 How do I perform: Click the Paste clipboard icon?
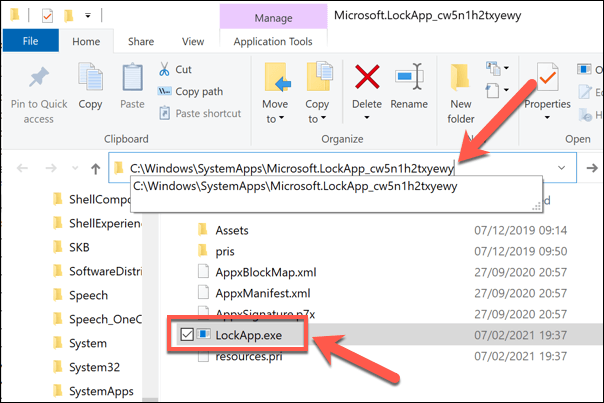pyautogui.click(x=132, y=78)
